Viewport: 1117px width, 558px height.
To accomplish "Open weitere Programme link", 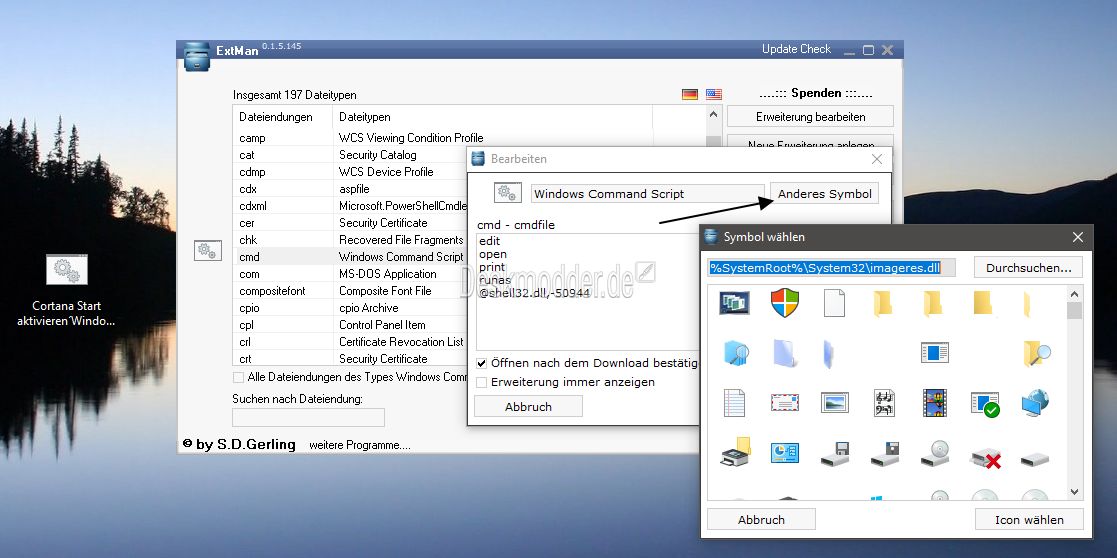I will (x=360, y=445).
